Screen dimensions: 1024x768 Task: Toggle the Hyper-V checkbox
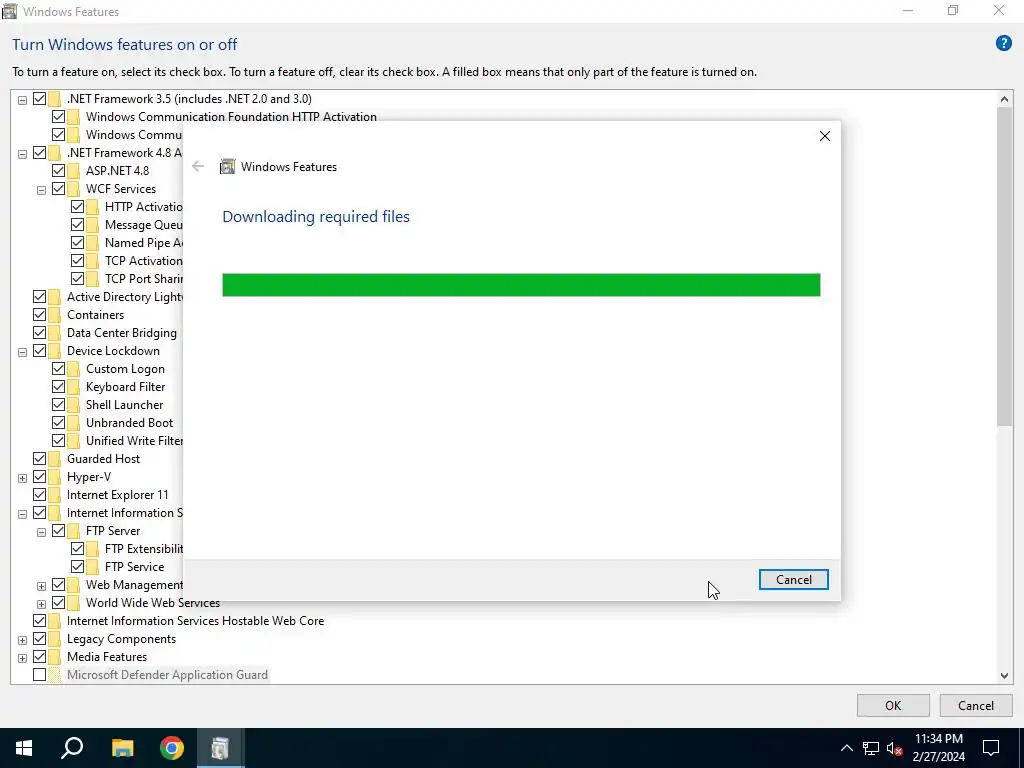39,477
